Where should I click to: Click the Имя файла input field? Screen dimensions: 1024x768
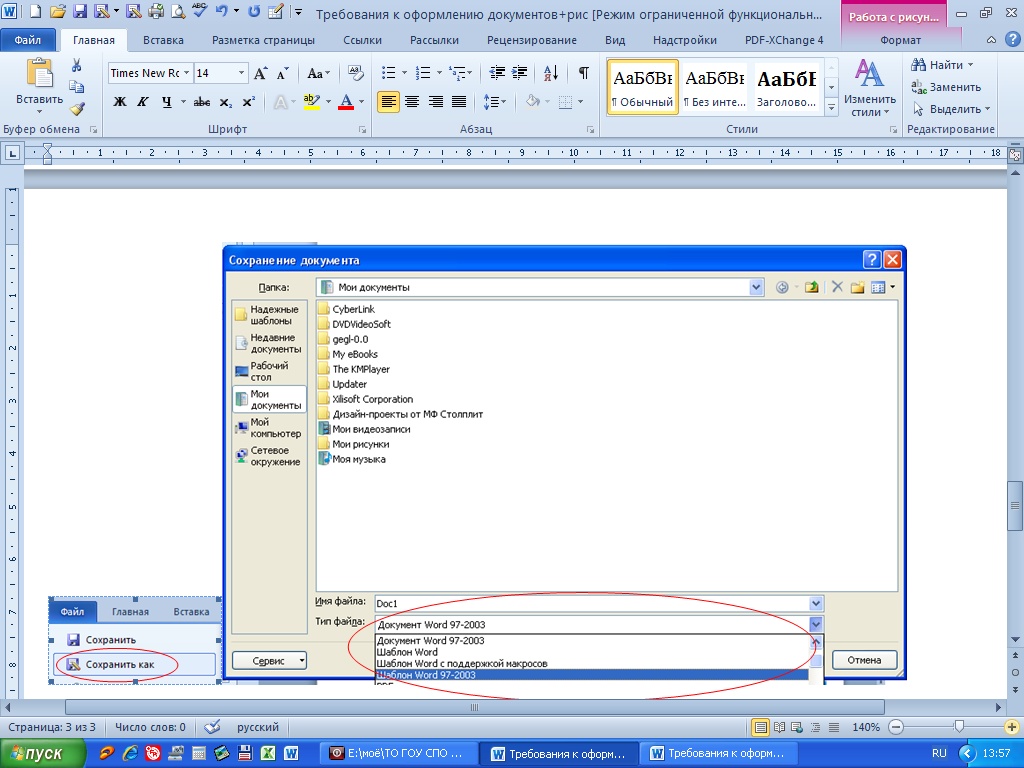tap(592, 603)
